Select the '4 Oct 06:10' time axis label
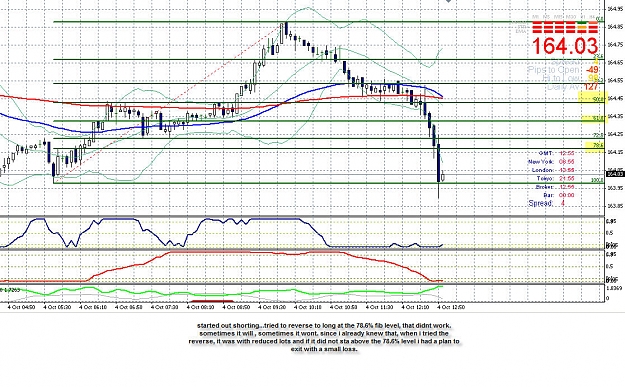 [92, 307]
